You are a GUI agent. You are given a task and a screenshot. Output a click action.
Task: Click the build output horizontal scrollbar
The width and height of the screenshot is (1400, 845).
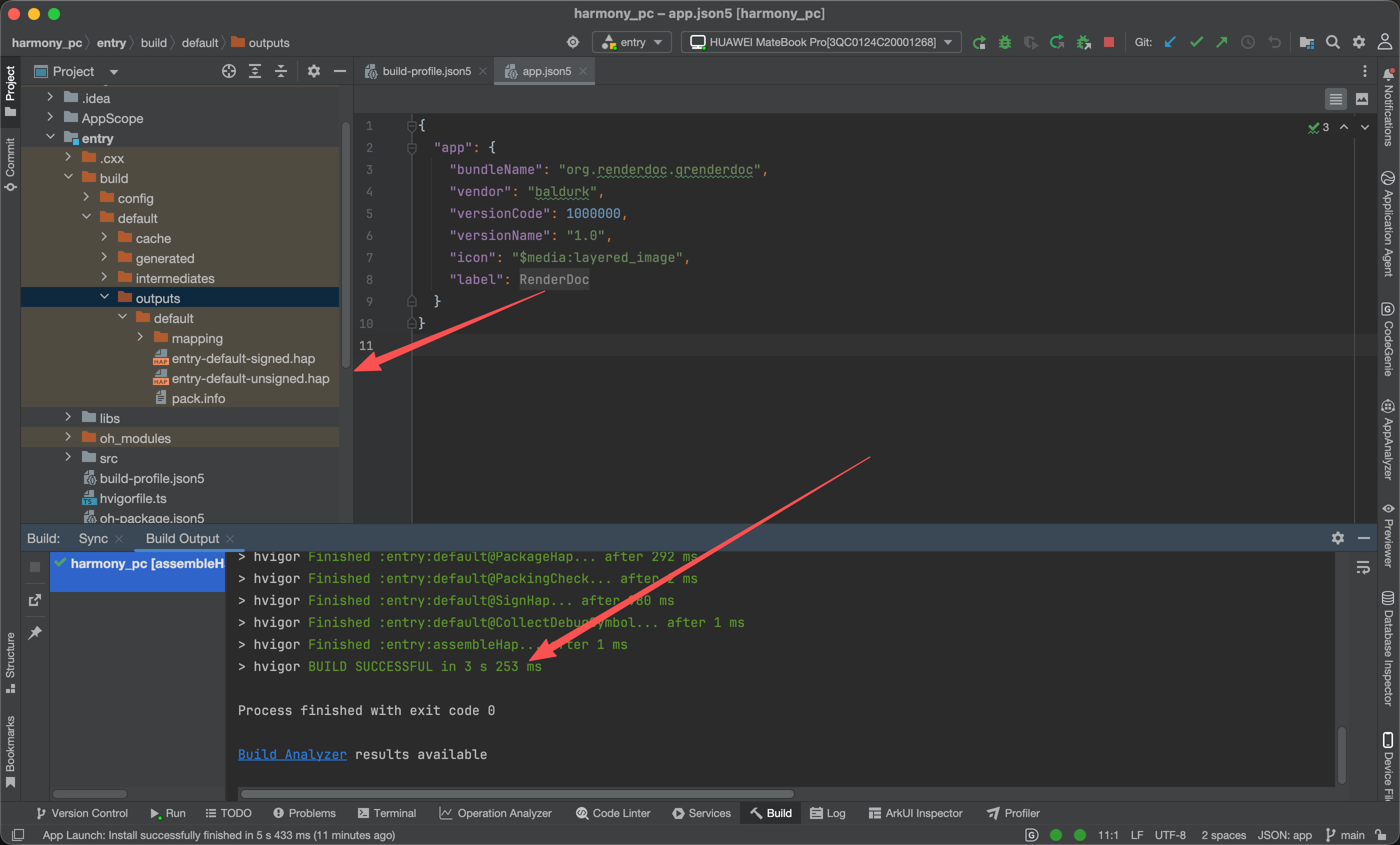click(516, 793)
